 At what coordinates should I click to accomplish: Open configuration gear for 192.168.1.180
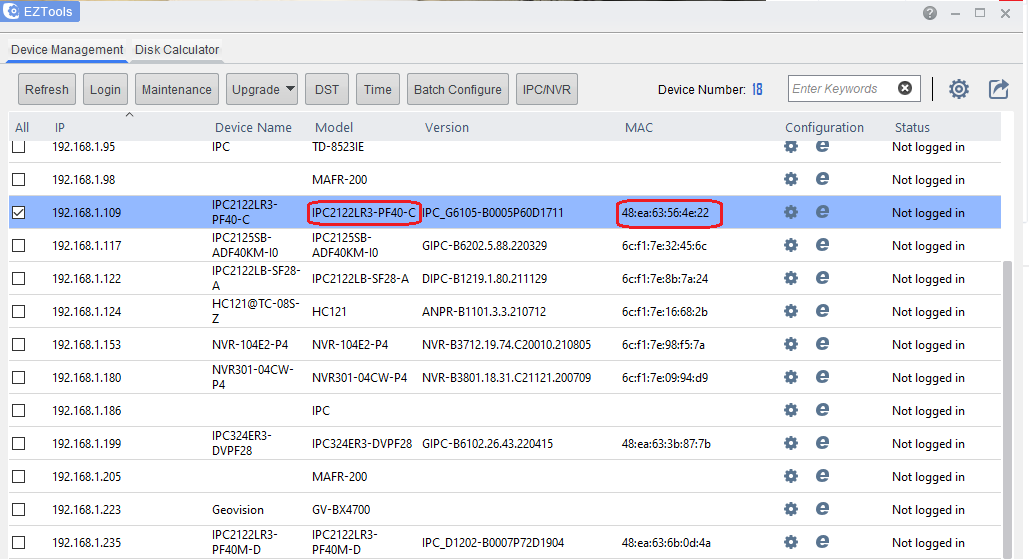[791, 377]
